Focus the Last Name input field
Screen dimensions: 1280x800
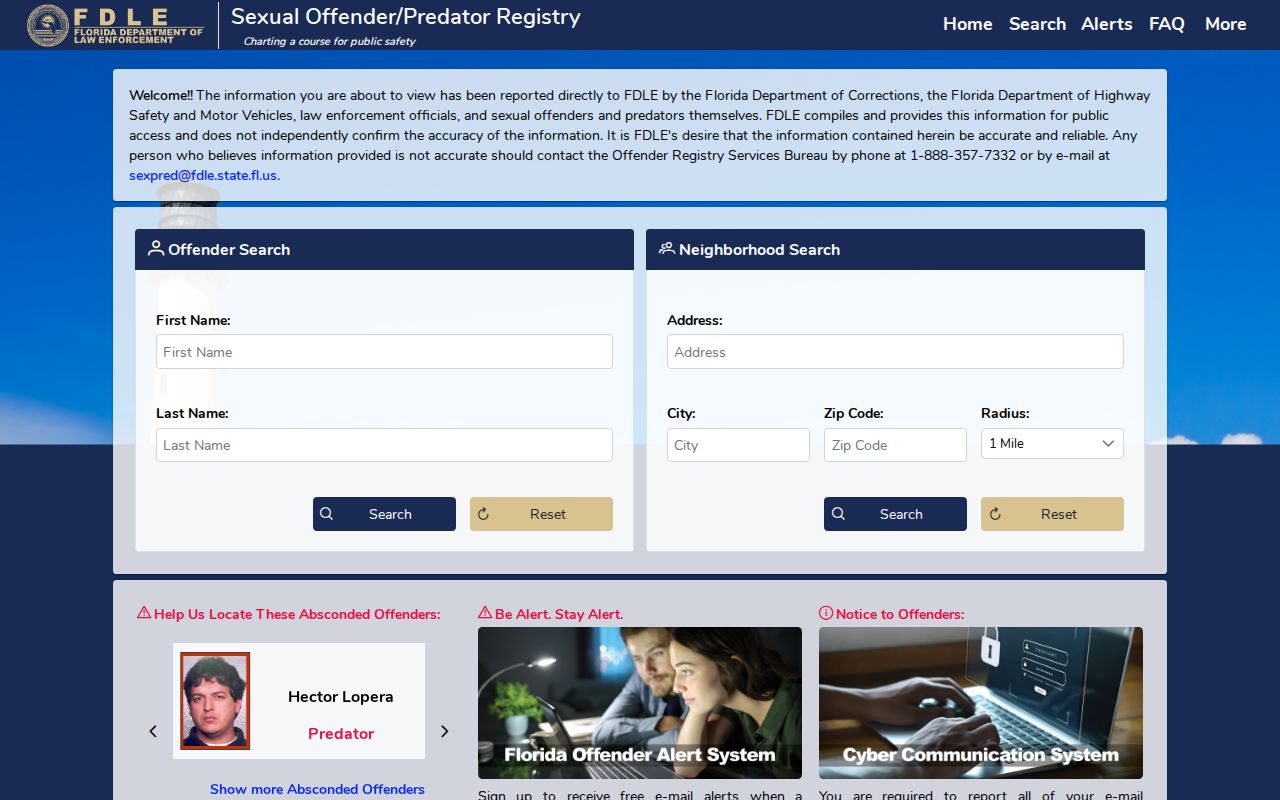coord(384,445)
